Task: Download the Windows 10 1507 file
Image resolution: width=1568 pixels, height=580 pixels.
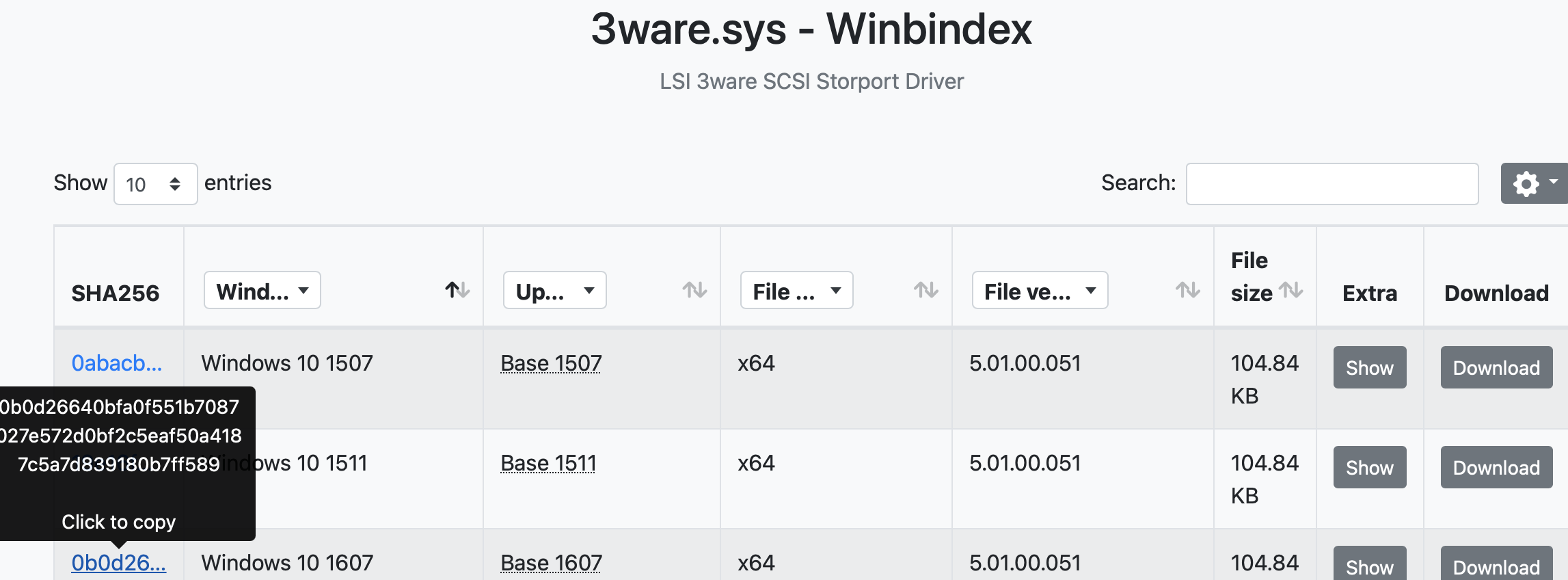Action: pos(1497,367)
